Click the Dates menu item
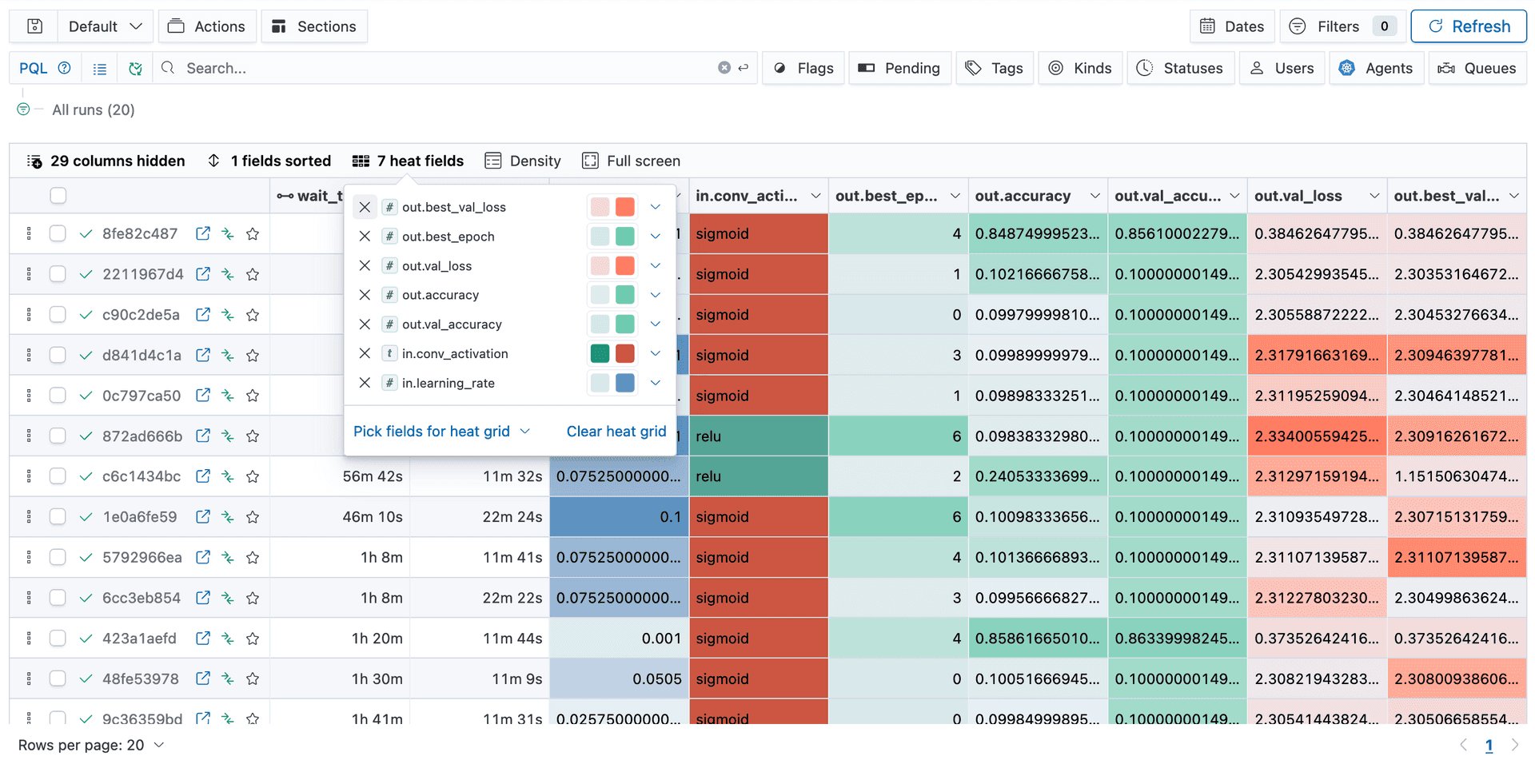 1232,26
